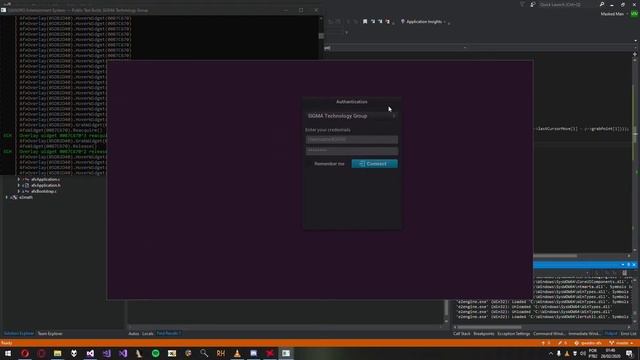
Task: Open the red X application on taskbar
Action: click(270, 353)
